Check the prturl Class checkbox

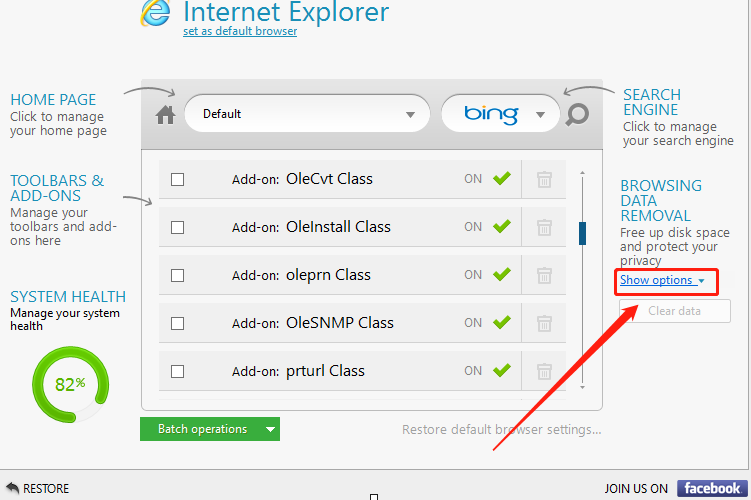point(178,371)
